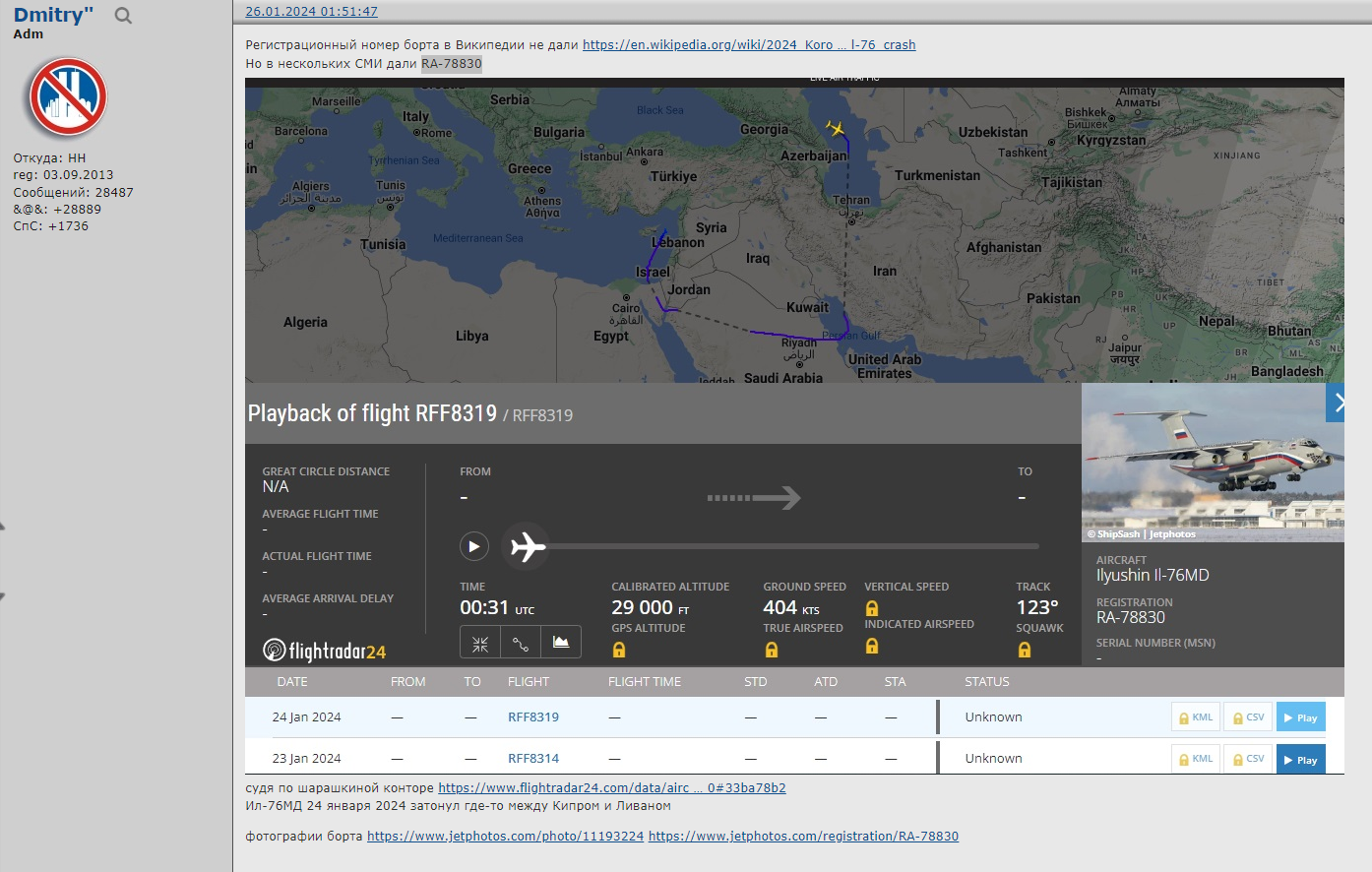The width and height of the screenshot is (1372, 872).
Task: Click the airplane marker on the playback timeline
Action: [527, 545]
